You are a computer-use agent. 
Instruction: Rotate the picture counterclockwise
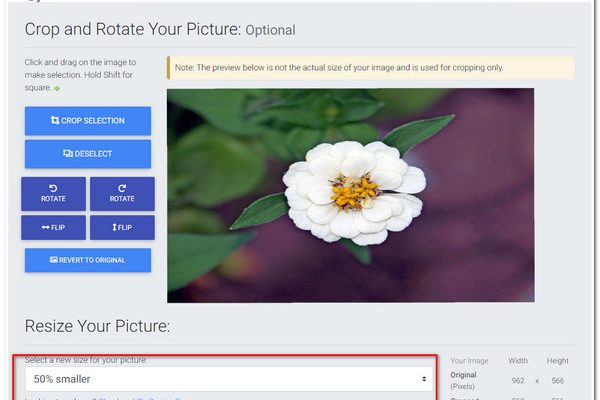54,194
